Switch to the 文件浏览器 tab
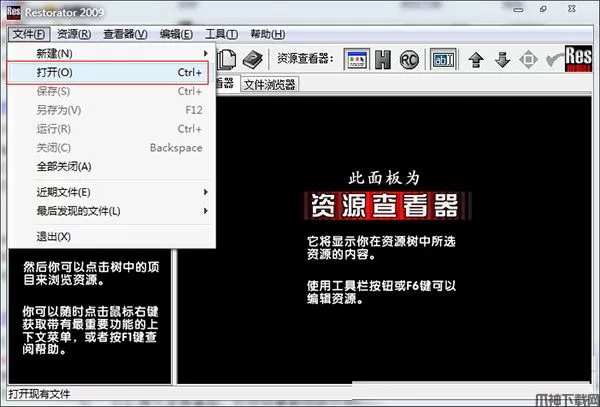Viewport: 600px width, 407px height. click(269, 85)
